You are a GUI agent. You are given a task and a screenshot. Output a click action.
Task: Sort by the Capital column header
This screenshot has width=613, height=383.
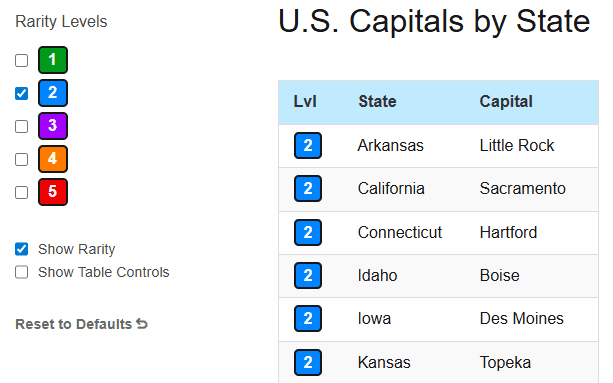(x=506, y=102)
